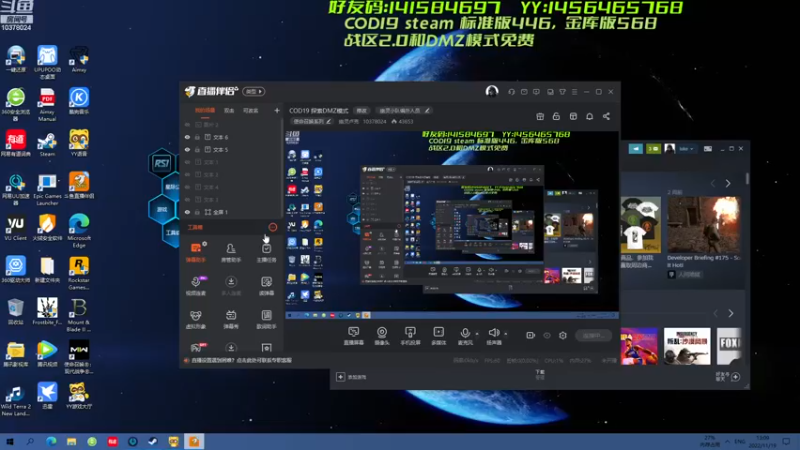Screen dimensions: 800x450
Task: Add a new scene with plus button
Action: [x=277, y=110]
